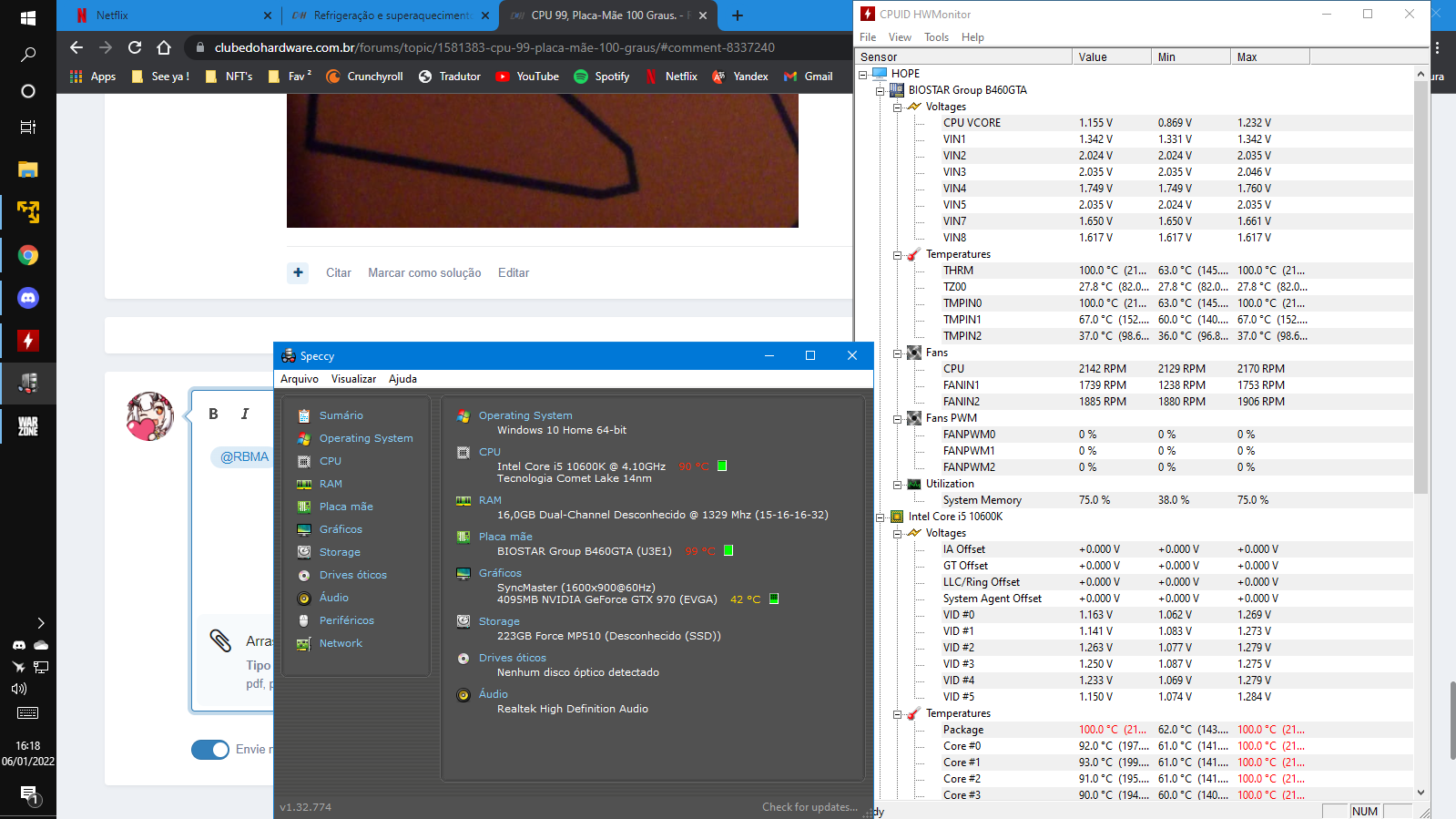Open Gráficos section in Speccy sidebar
Viewport: 1456px width, 819px height.
[x=341, y=529]
